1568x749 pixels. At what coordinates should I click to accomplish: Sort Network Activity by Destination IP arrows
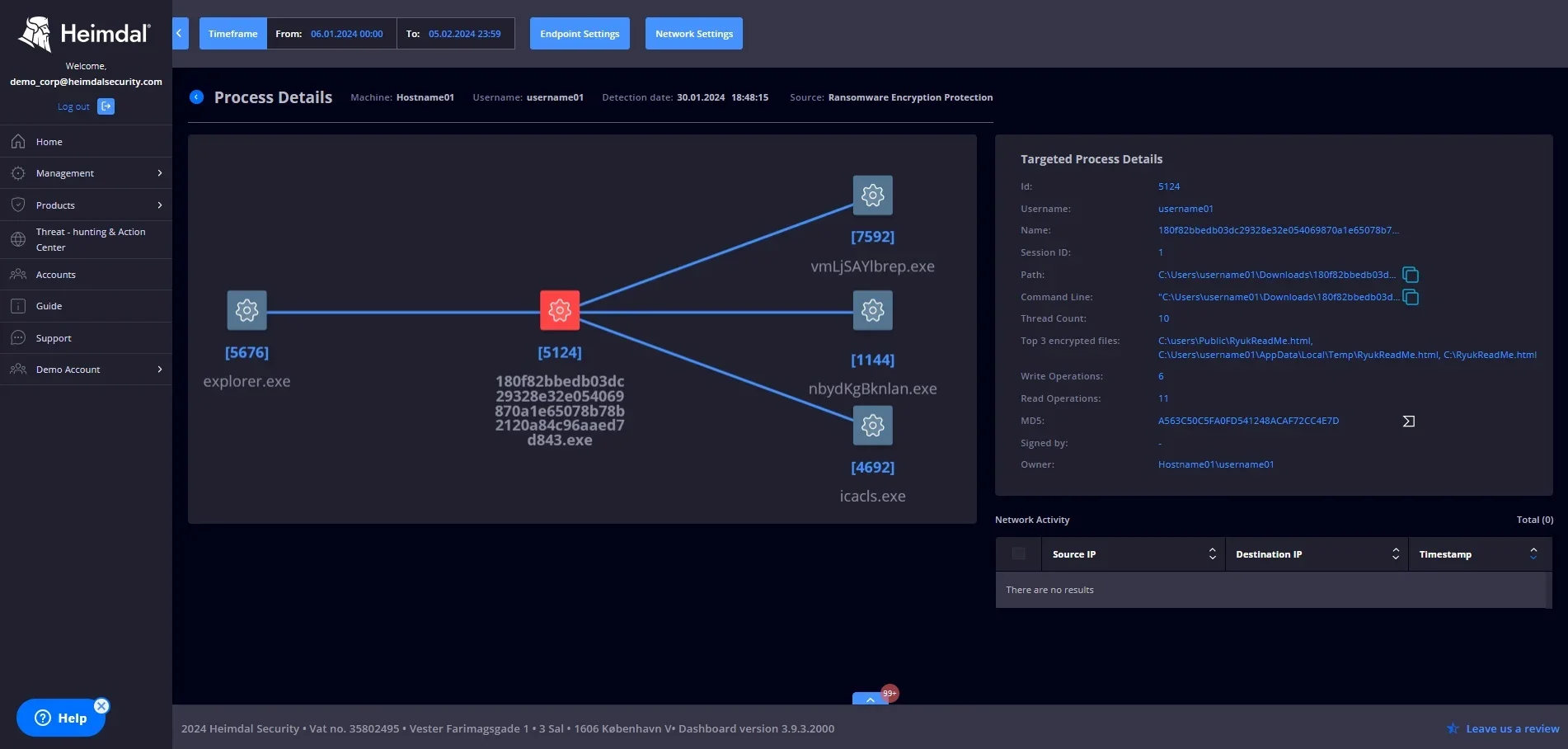[x=1396, y=554]
